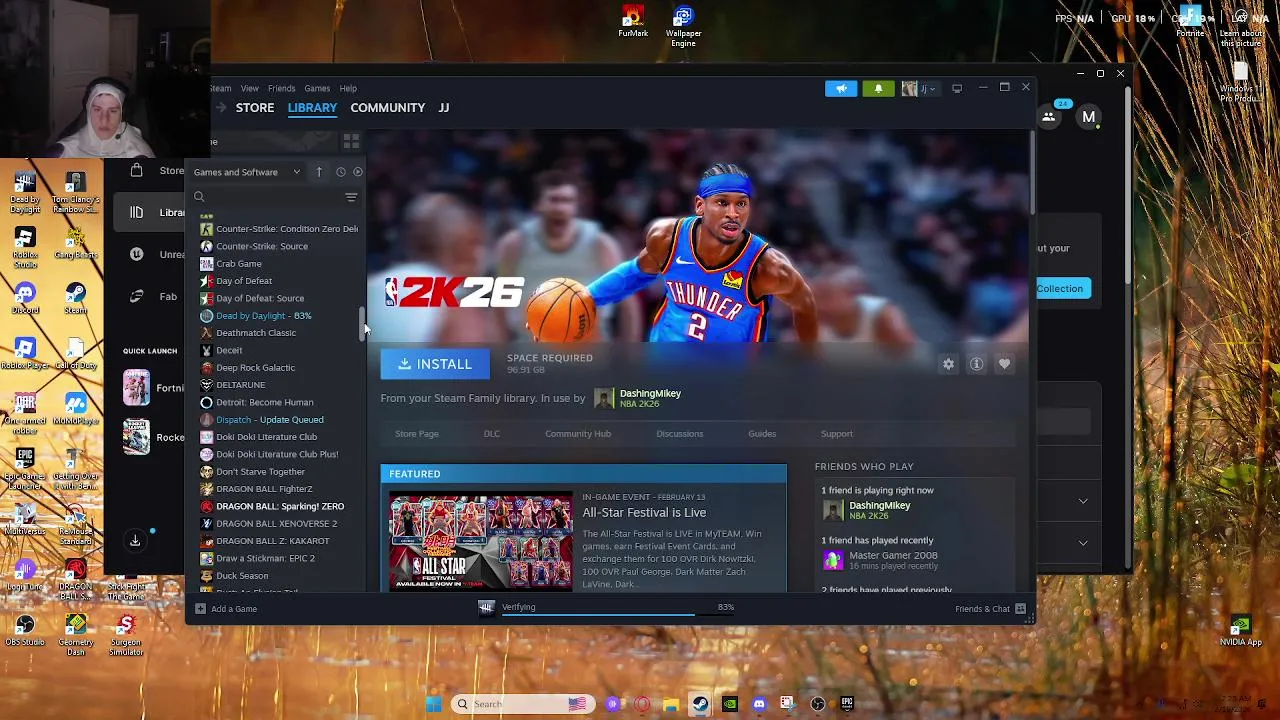Screen dimensions: 1280x720
Task: Open the Steam menu
Action: [221, 88]
